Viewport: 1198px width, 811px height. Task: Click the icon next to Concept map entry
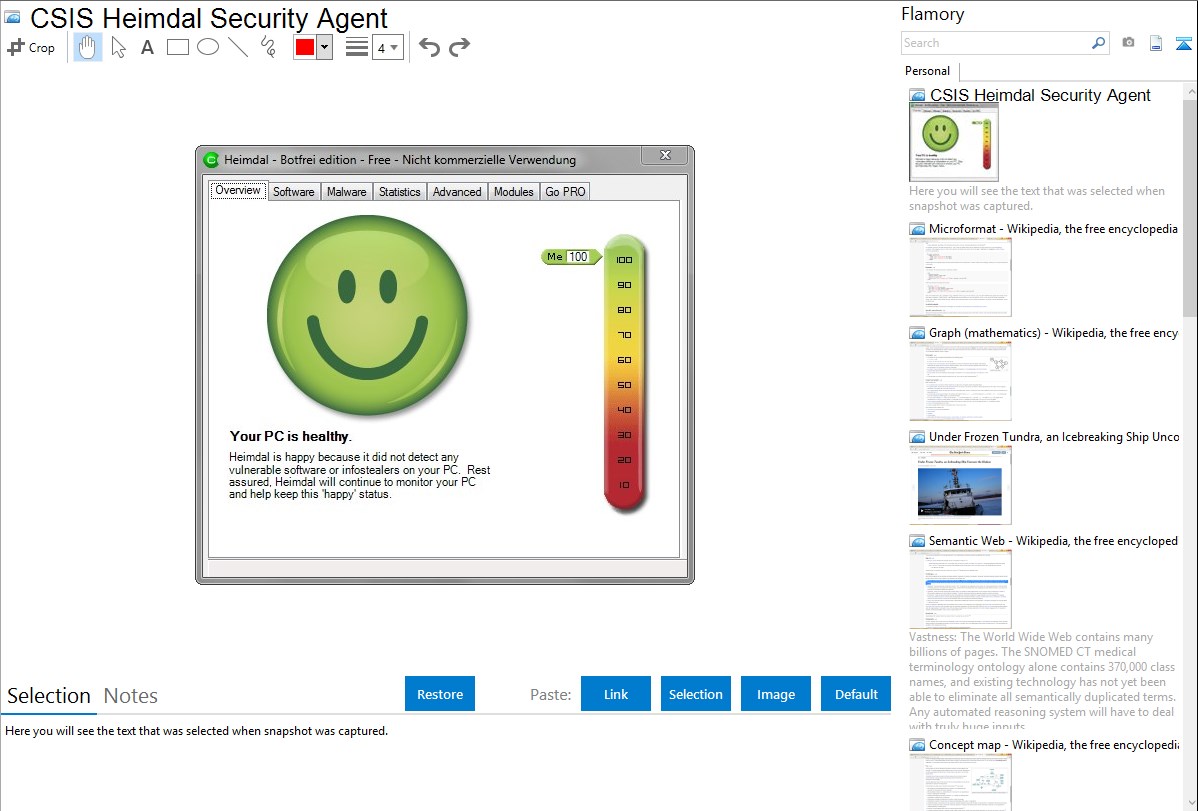(917, 745)
